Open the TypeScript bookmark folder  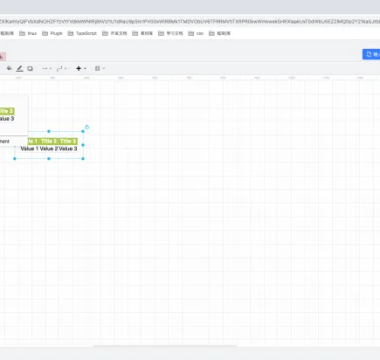coord(82,33)
